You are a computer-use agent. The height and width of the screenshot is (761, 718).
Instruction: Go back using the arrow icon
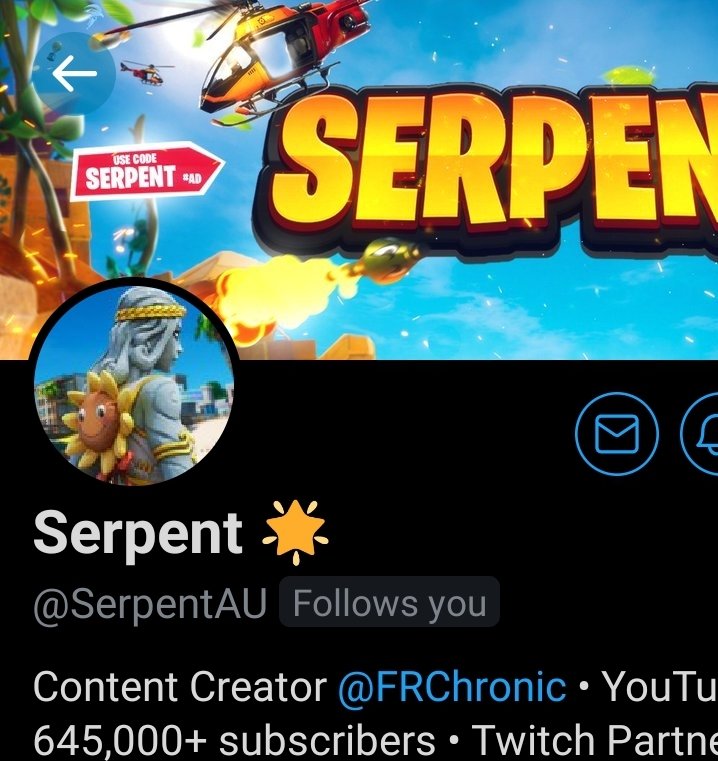click(74, 73)
